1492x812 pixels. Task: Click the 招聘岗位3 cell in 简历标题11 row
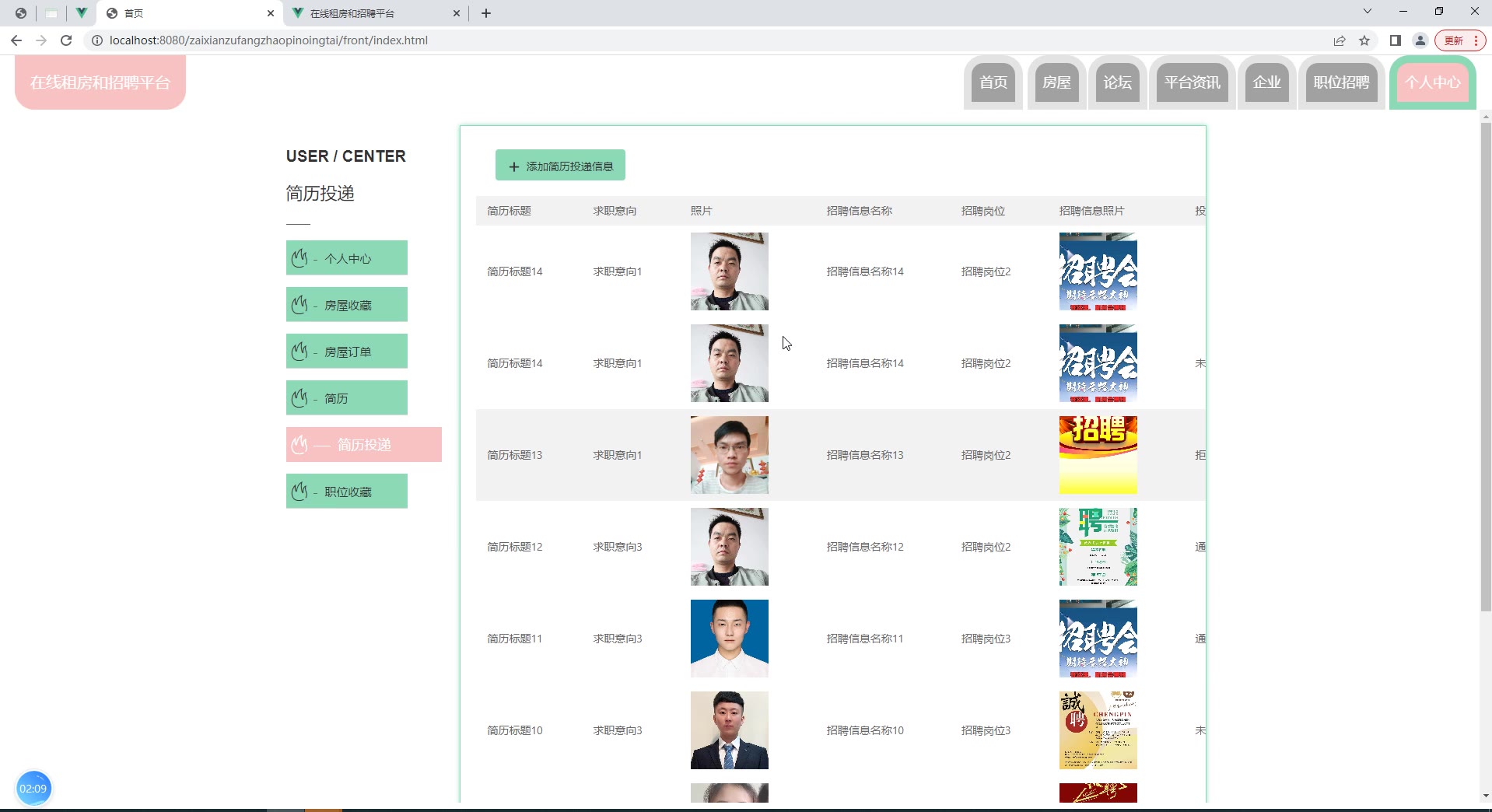pyautogui.click(x=986, y=639)
